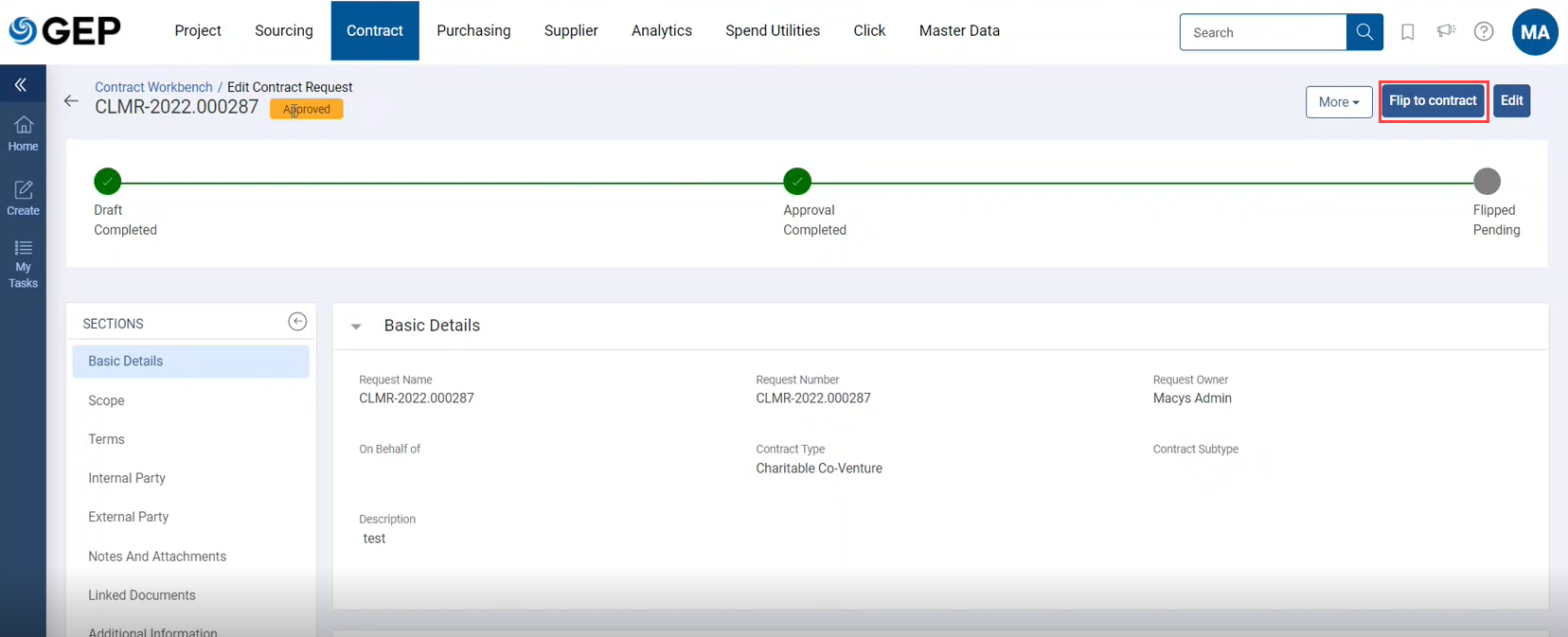
Task: Collapse the Sections panel arrow
Action: click(x=297, y=322)
